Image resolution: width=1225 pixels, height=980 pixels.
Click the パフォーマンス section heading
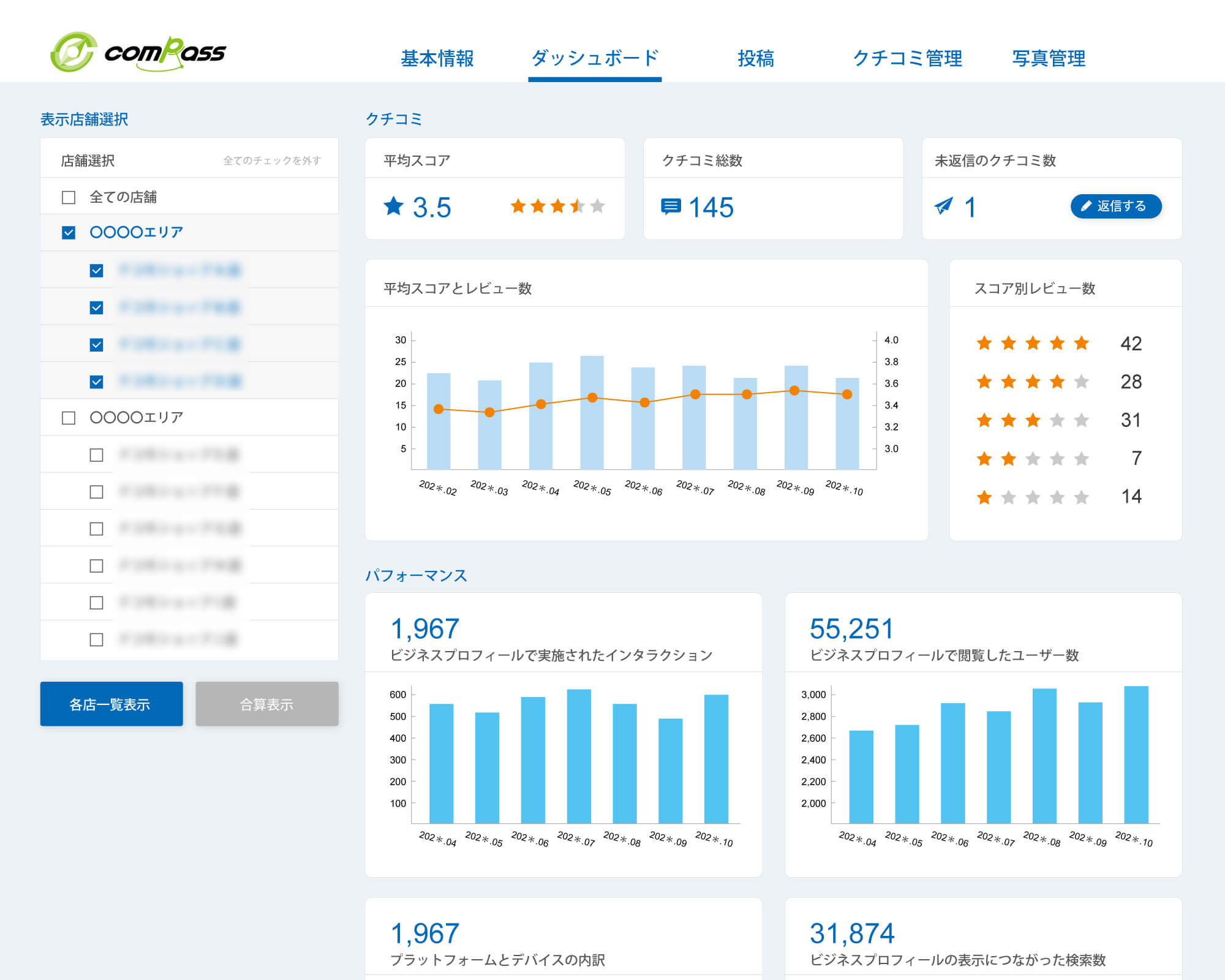pos(417,576)
